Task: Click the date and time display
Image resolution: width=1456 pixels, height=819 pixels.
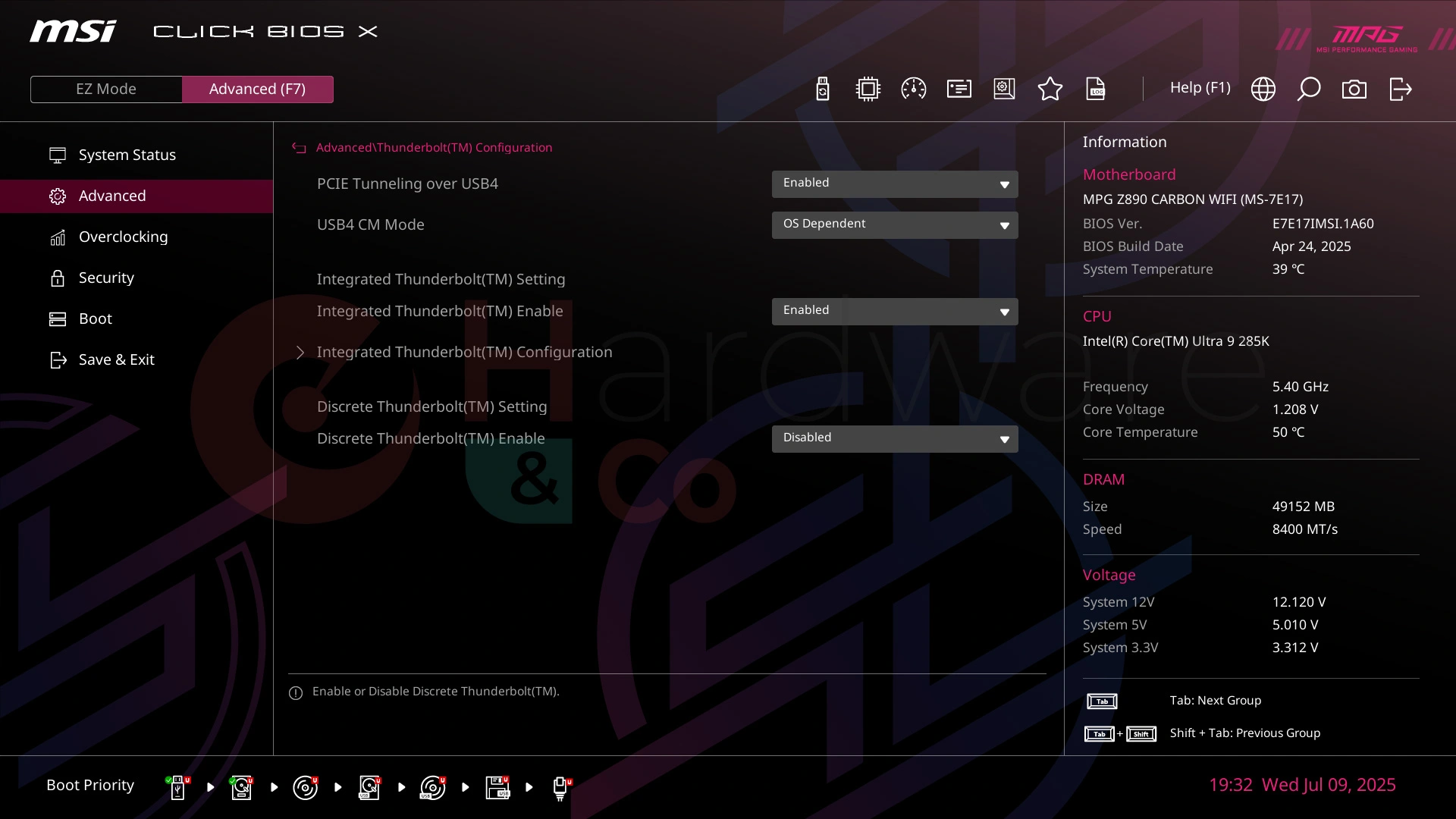Action: coord(1302,785)
